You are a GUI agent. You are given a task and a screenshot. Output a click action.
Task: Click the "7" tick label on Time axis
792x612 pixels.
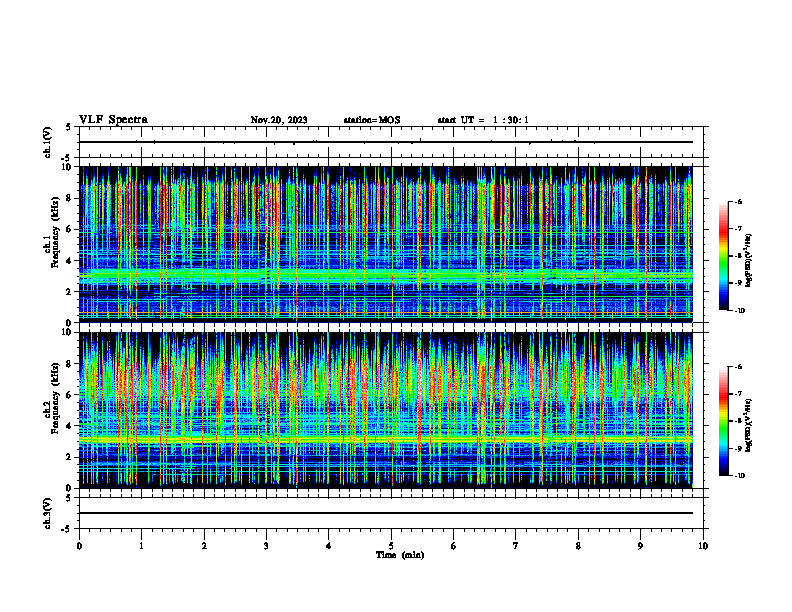click(x=516, y=546)
